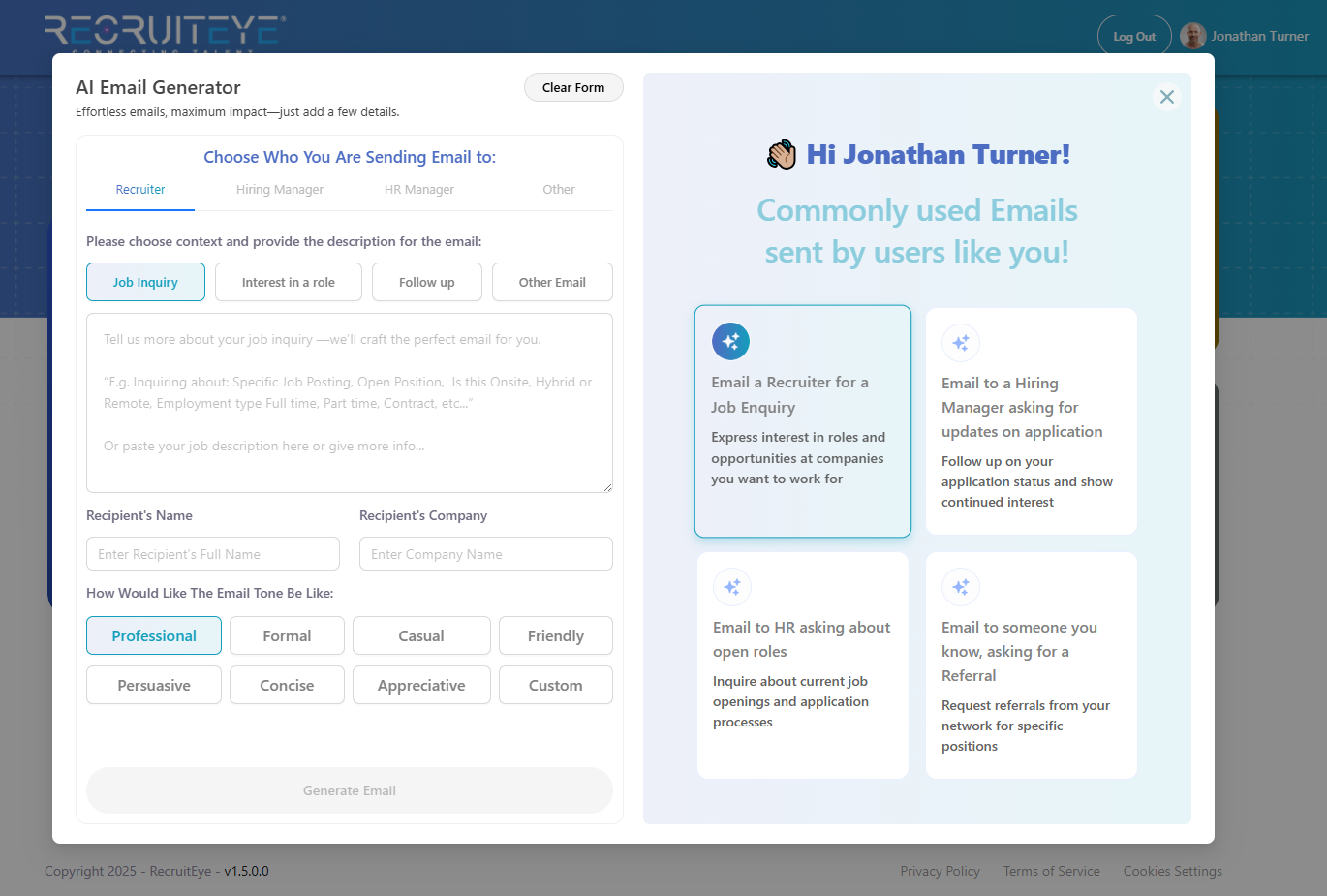Click sparkle icon on Referral request card
This screenshot has height=896, width=1327.
tap(960, 587)
